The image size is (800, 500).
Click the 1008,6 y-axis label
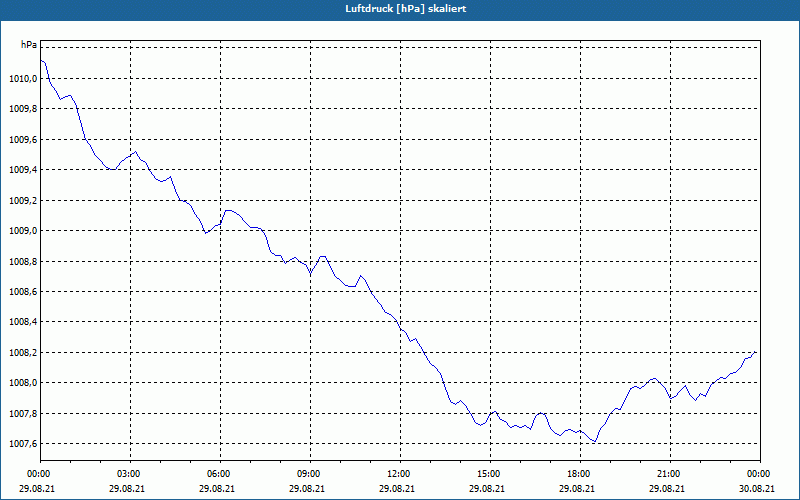click(x=23, y=292)
